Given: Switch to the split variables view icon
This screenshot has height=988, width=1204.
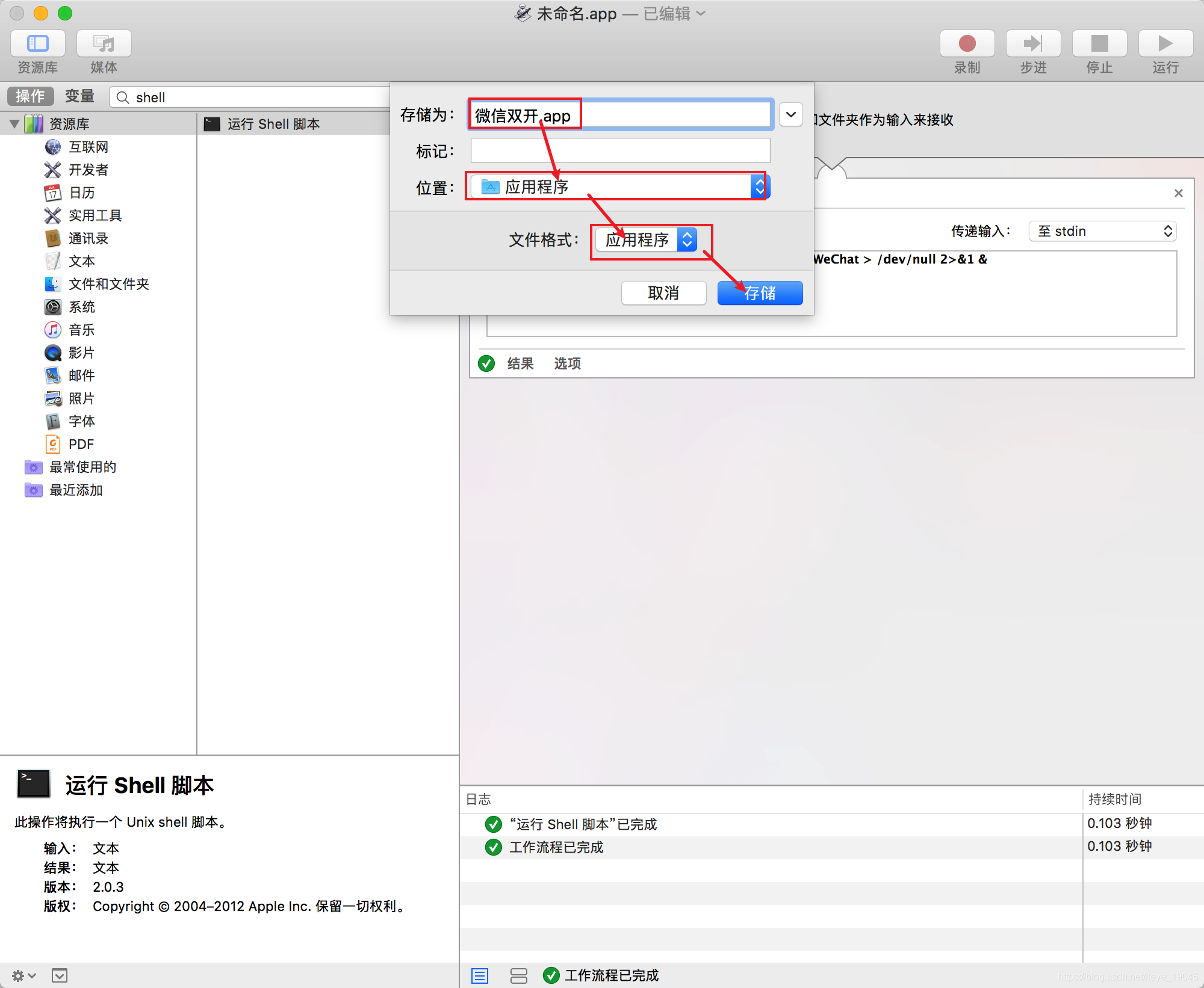Looking at the screenshot, I should click(x=518, y=975).
